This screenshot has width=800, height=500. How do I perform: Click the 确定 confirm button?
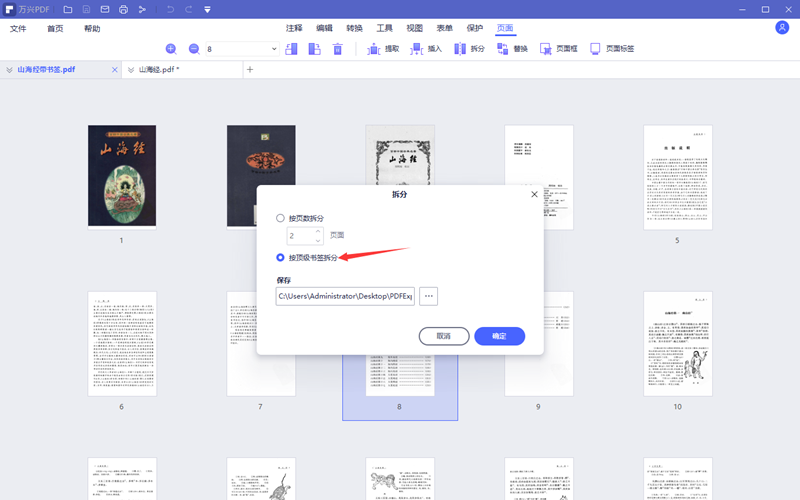point(499,336)
